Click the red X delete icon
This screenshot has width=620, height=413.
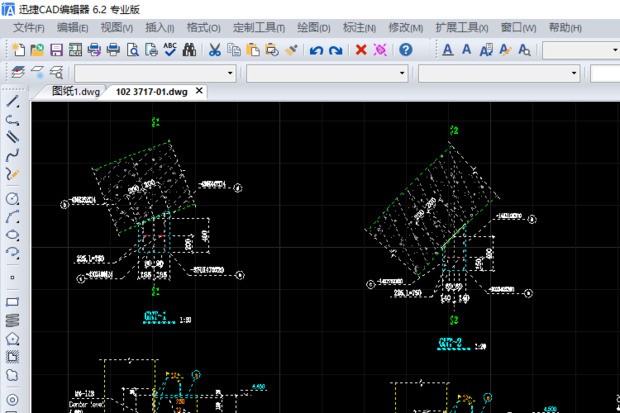[x=361, y=49]
